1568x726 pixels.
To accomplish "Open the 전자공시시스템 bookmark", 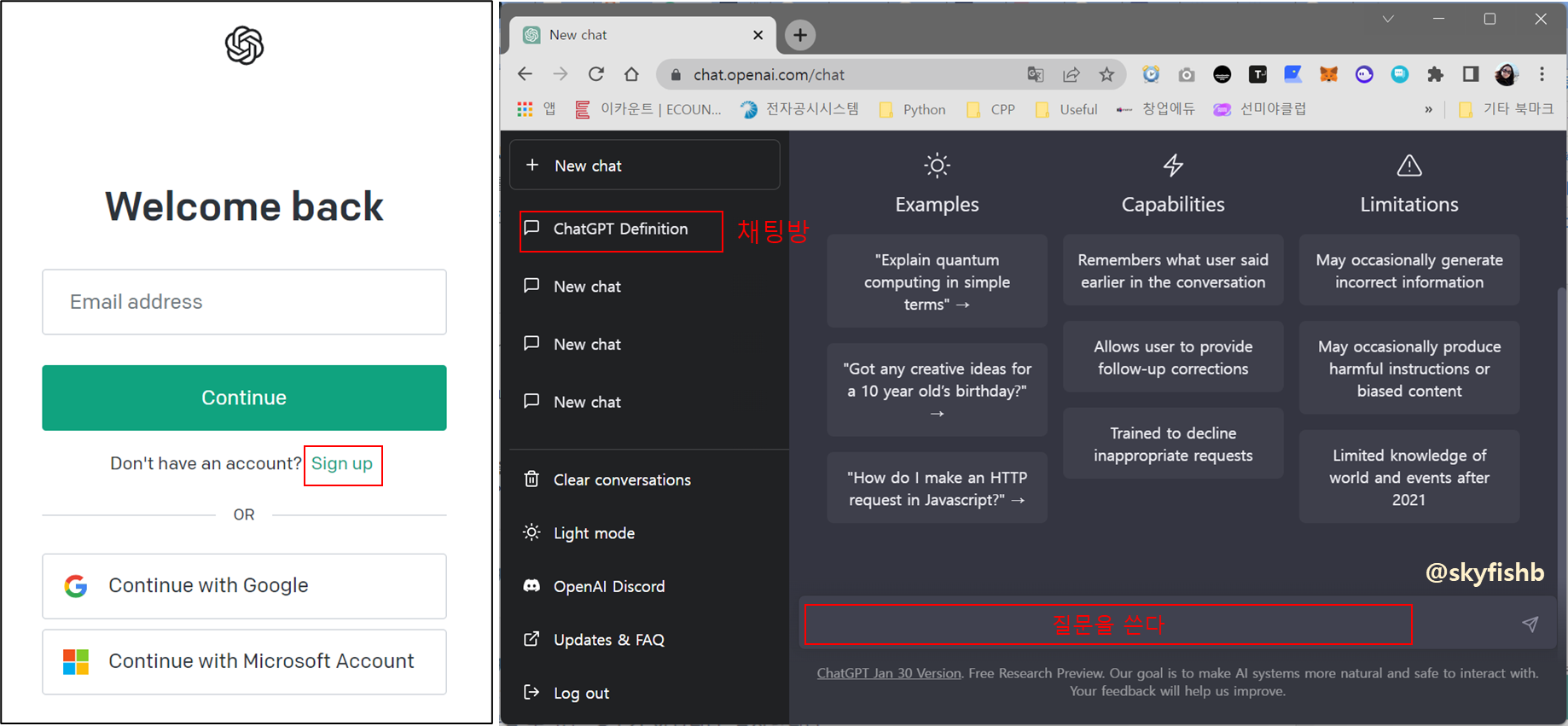I will [x=799, y=109].
